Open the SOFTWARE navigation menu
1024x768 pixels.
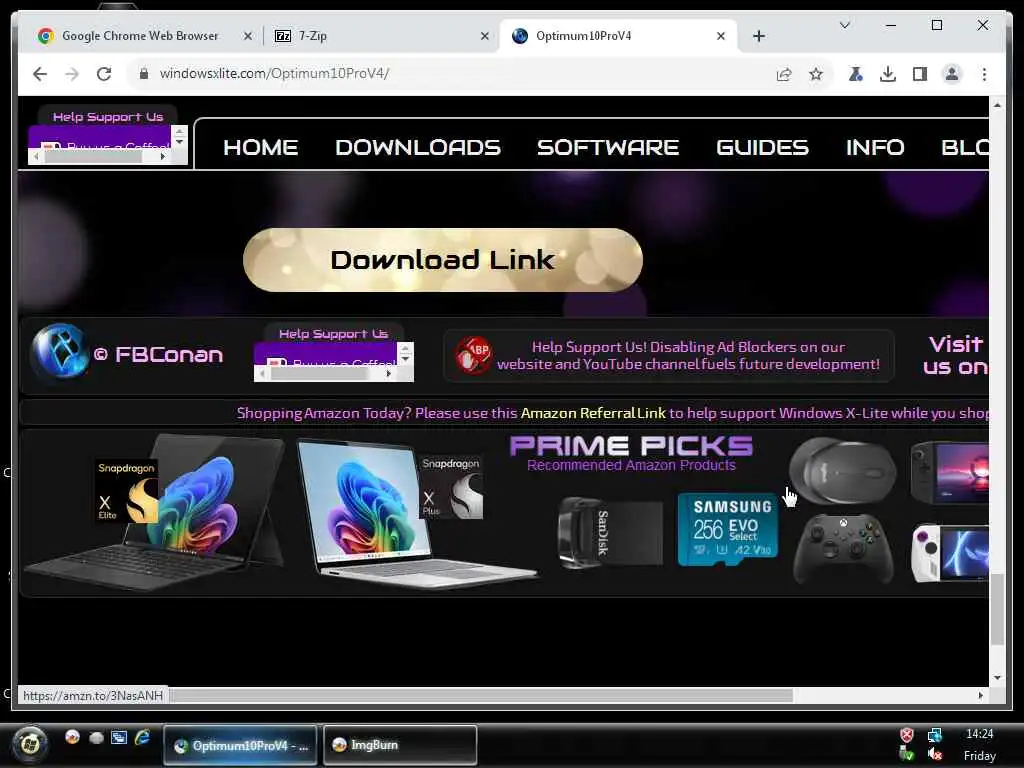608,148
